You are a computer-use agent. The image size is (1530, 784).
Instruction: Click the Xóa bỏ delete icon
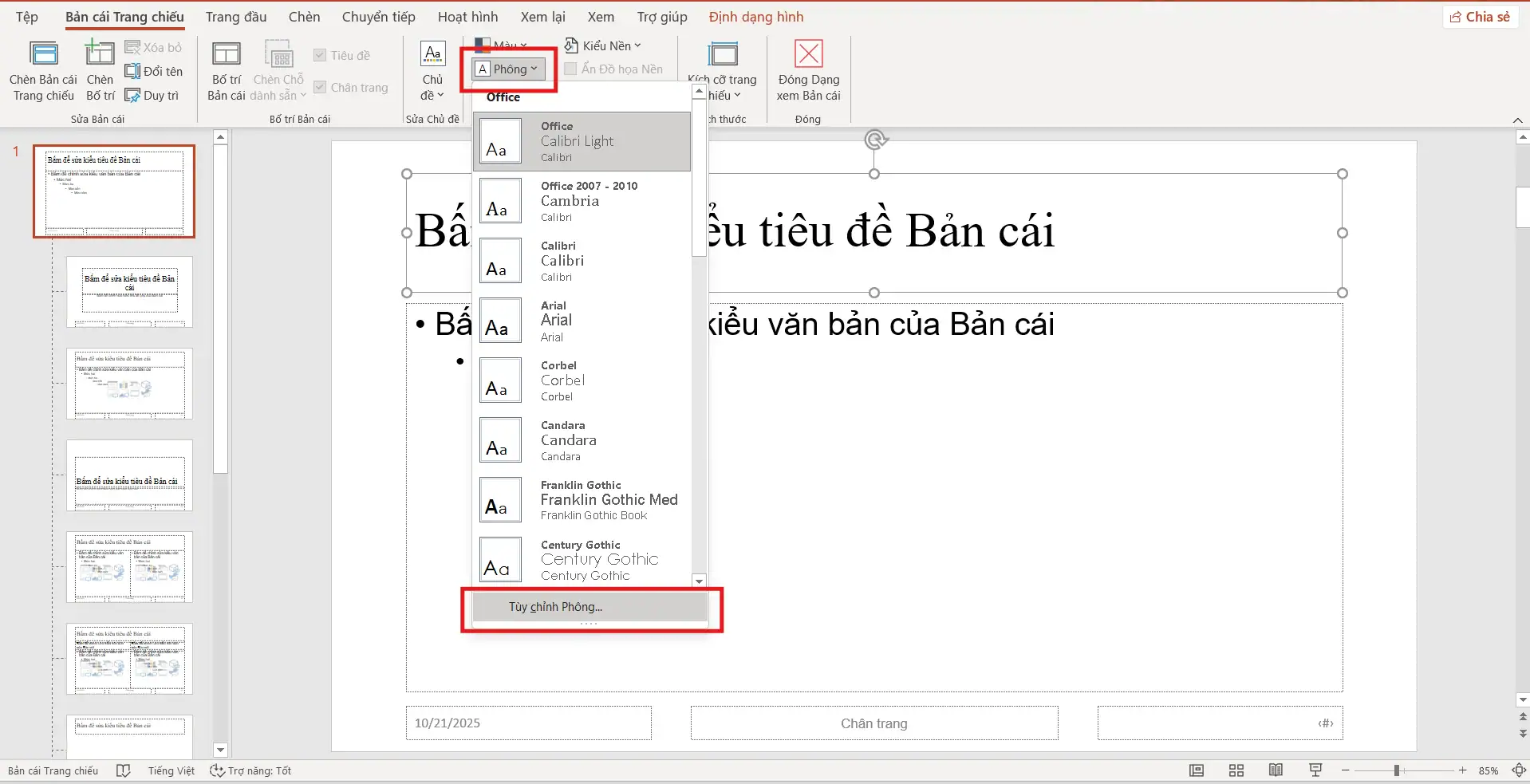pos(133,47)
